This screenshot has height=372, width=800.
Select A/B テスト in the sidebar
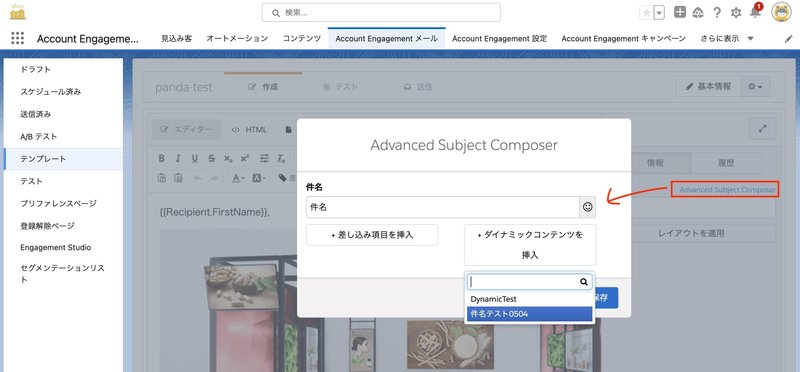click(63, 136)
